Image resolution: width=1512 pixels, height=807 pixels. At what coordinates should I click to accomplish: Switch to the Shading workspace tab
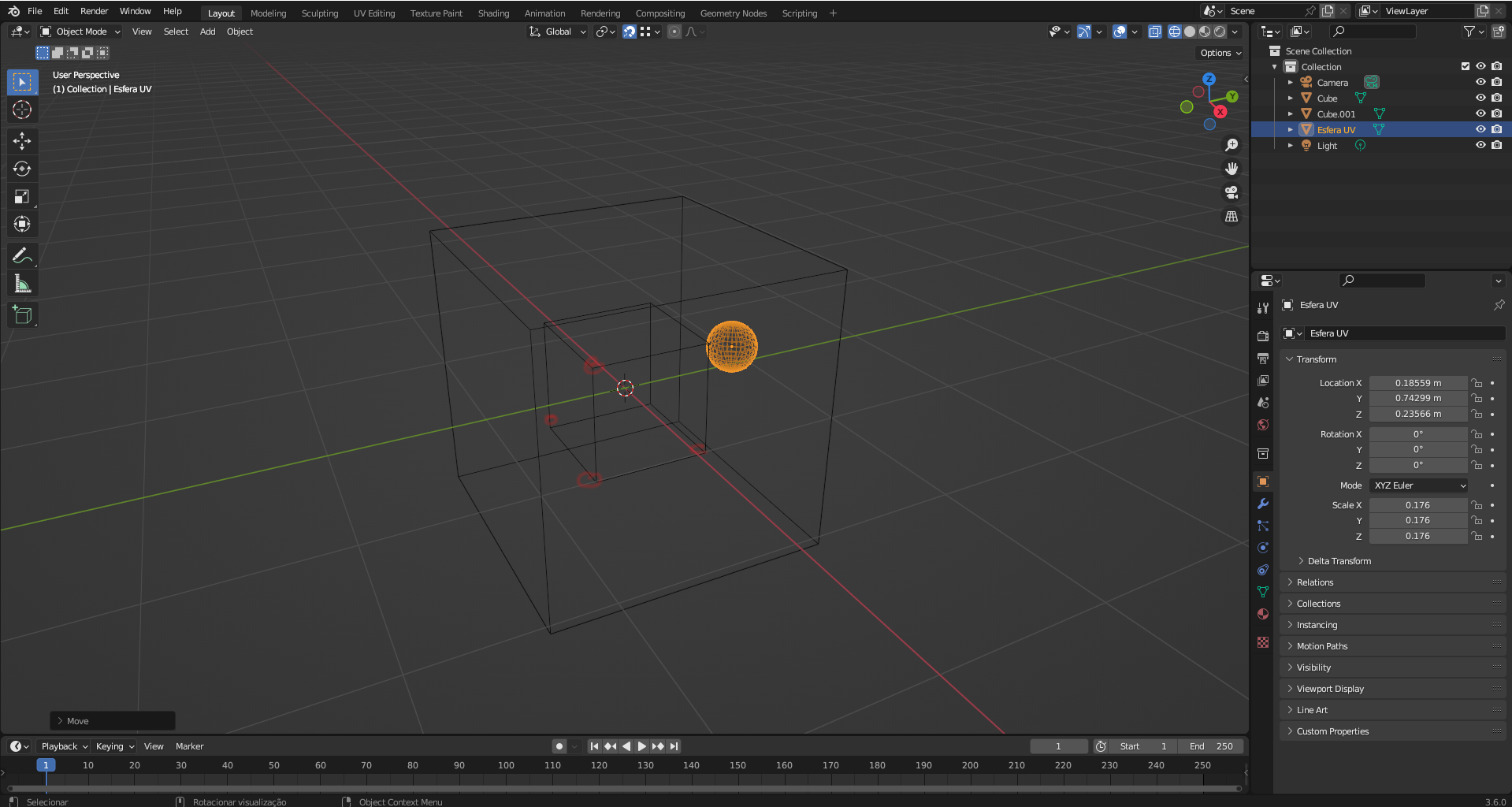pyautogui.click(x=493, y=13)
